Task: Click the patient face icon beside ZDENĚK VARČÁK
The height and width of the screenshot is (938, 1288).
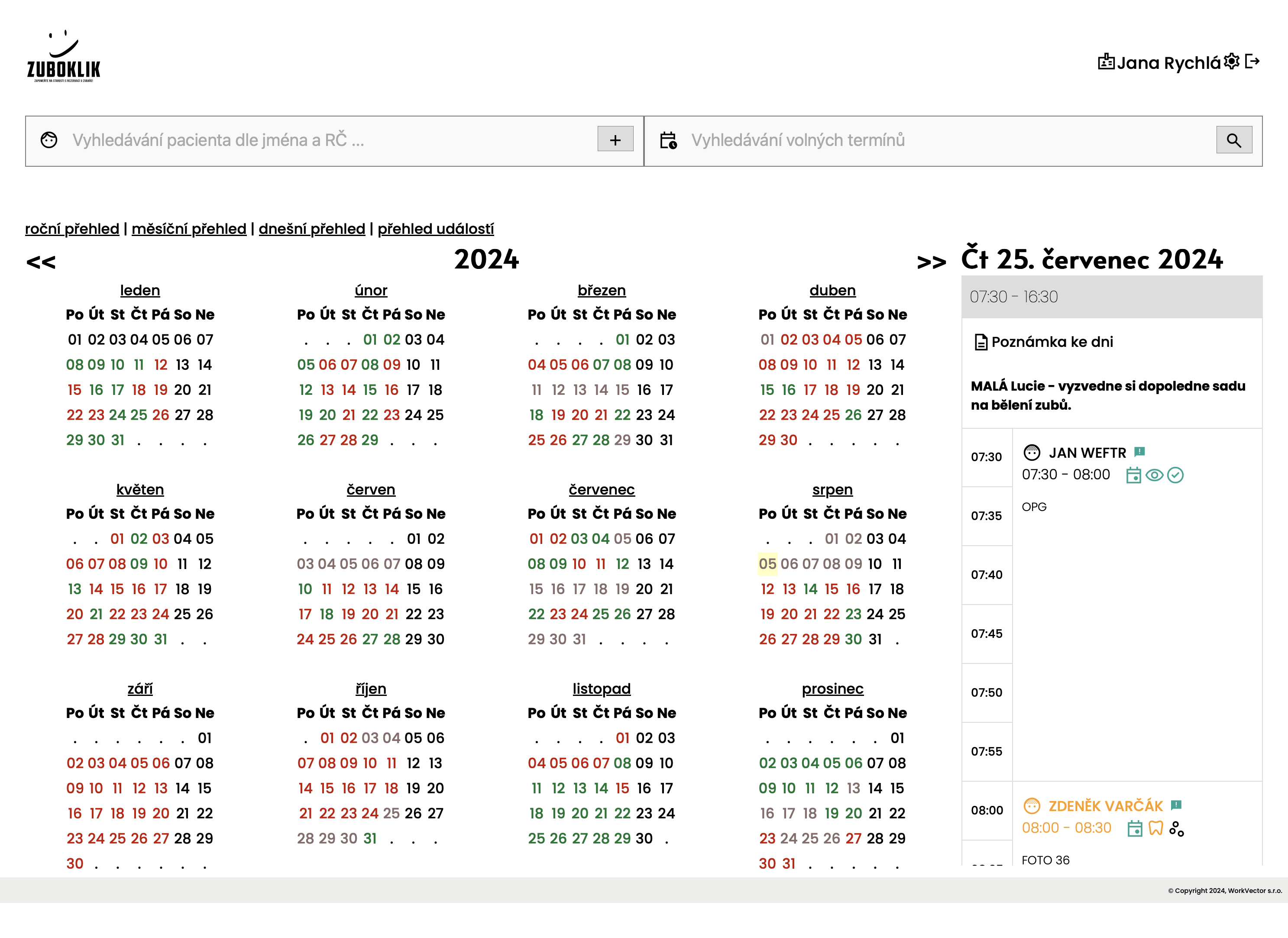Action: click(1031, 806)
